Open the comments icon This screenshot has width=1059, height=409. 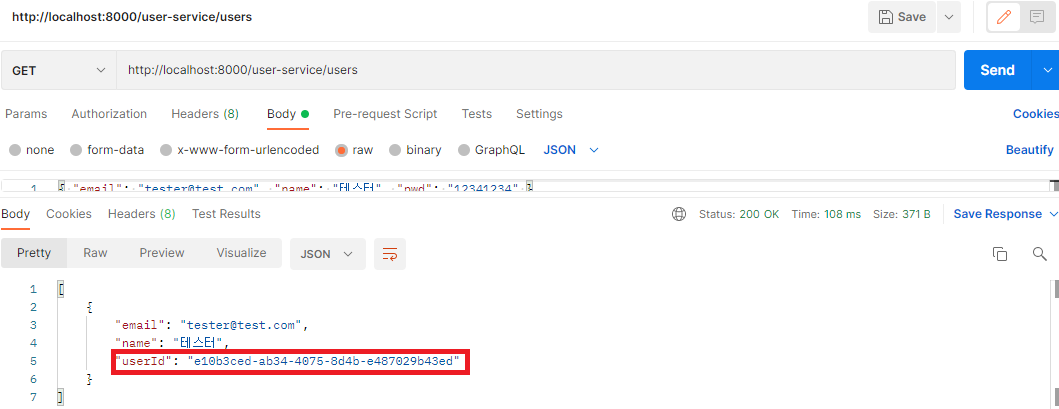(x=1037, y=17)
